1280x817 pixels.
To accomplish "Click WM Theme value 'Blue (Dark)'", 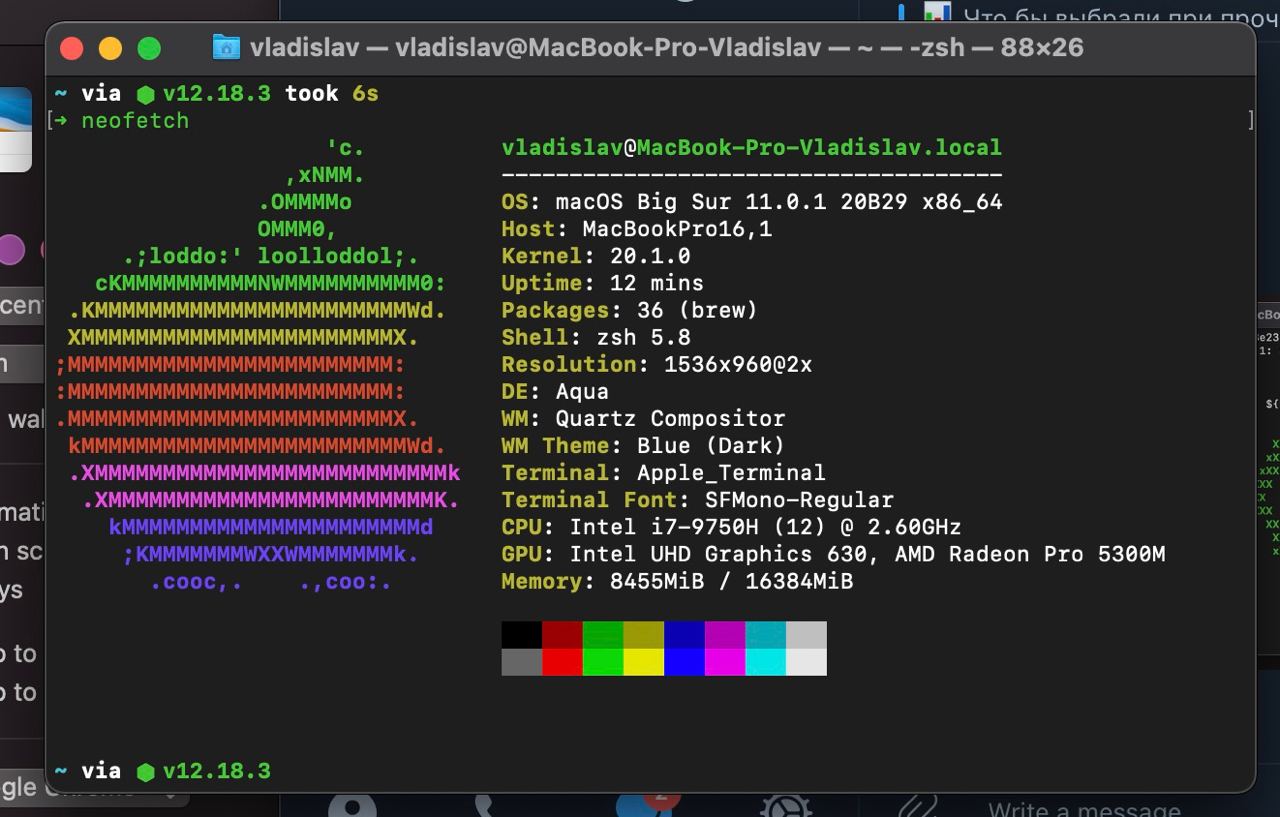I will point(710,445).
